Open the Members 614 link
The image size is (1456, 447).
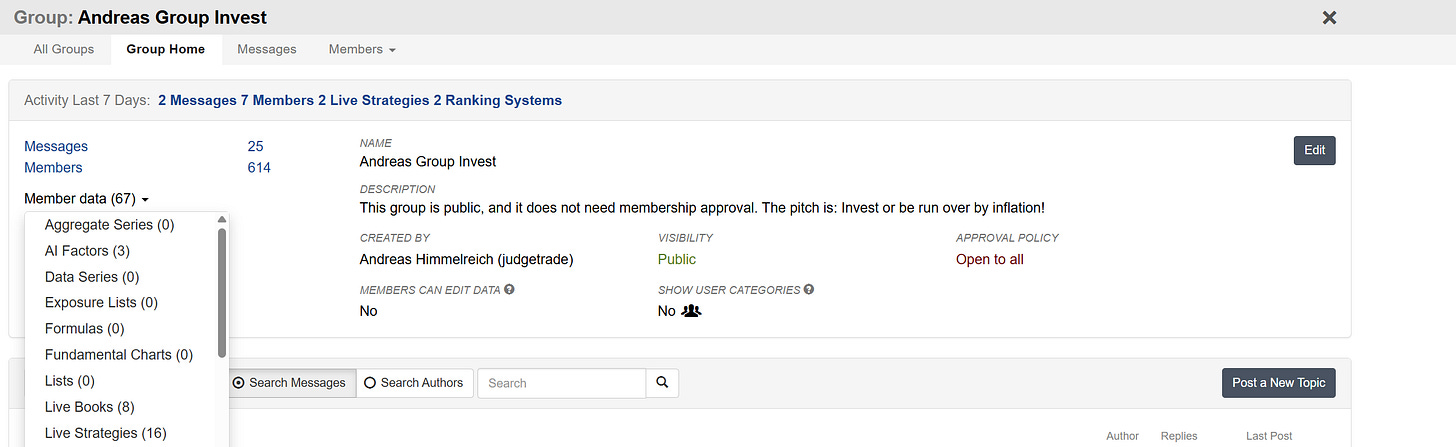259,168
